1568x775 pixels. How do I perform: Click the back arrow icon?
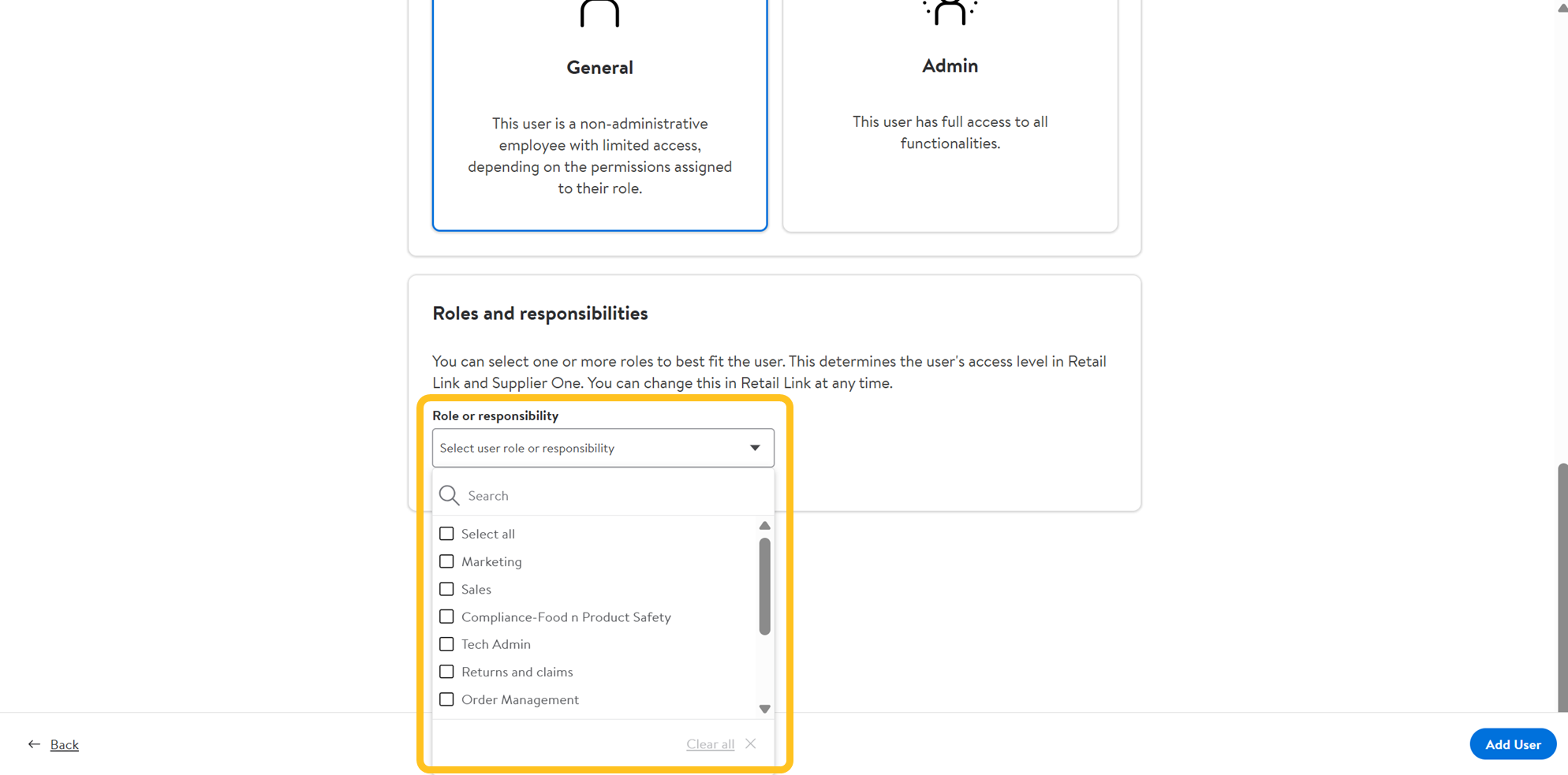[34, 744]
